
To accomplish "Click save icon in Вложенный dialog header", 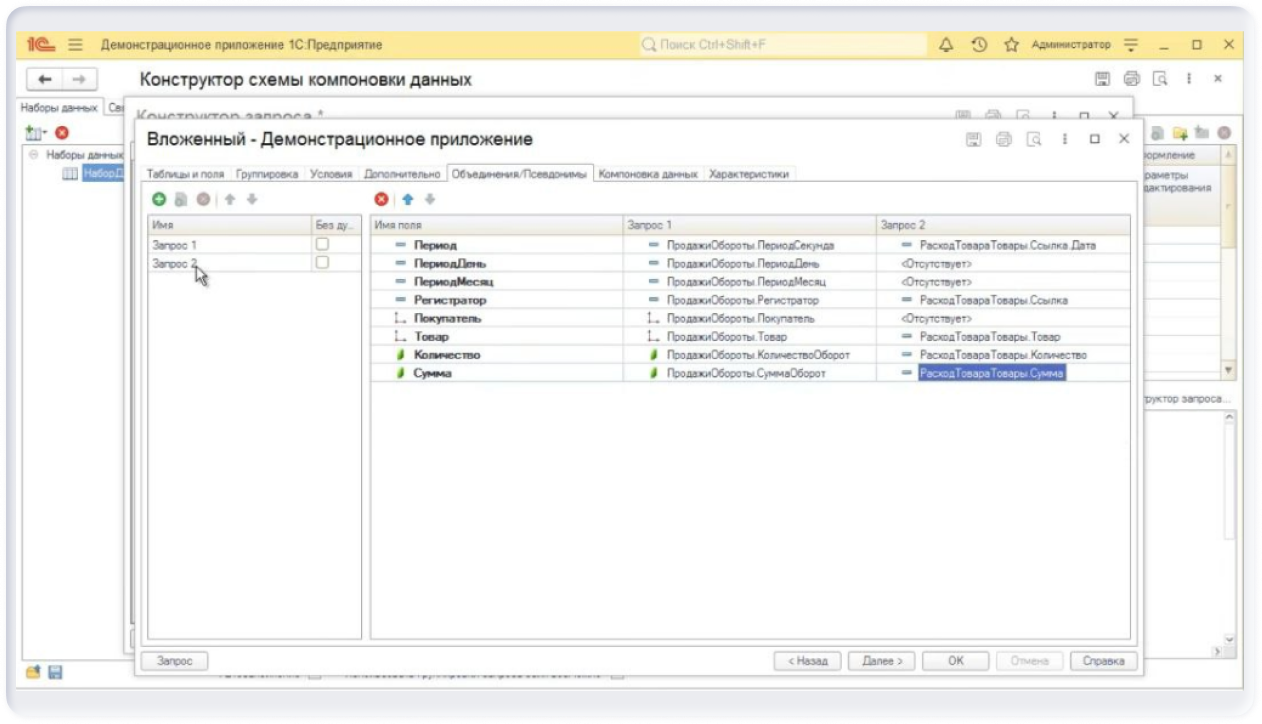I will [x=973, y=139].
